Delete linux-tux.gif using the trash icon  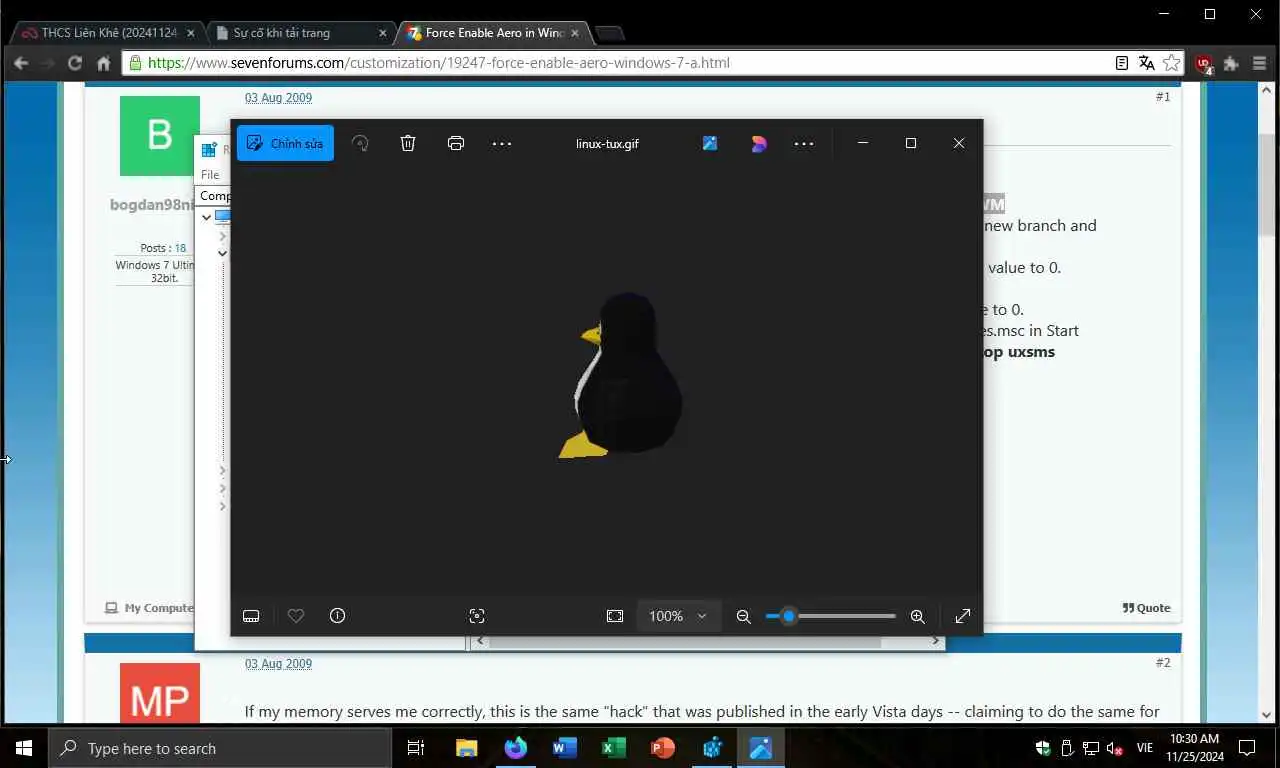tap(408, 143)
